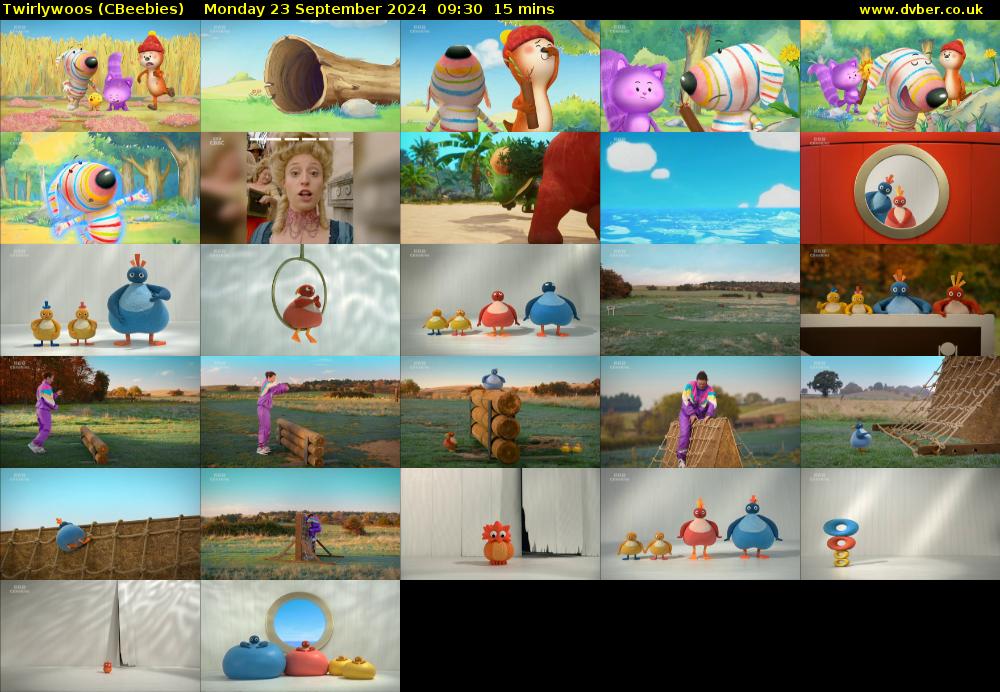Open the thumbnail of the striped character in the forest
This screenshot has height=692, width=1000.
100,189
